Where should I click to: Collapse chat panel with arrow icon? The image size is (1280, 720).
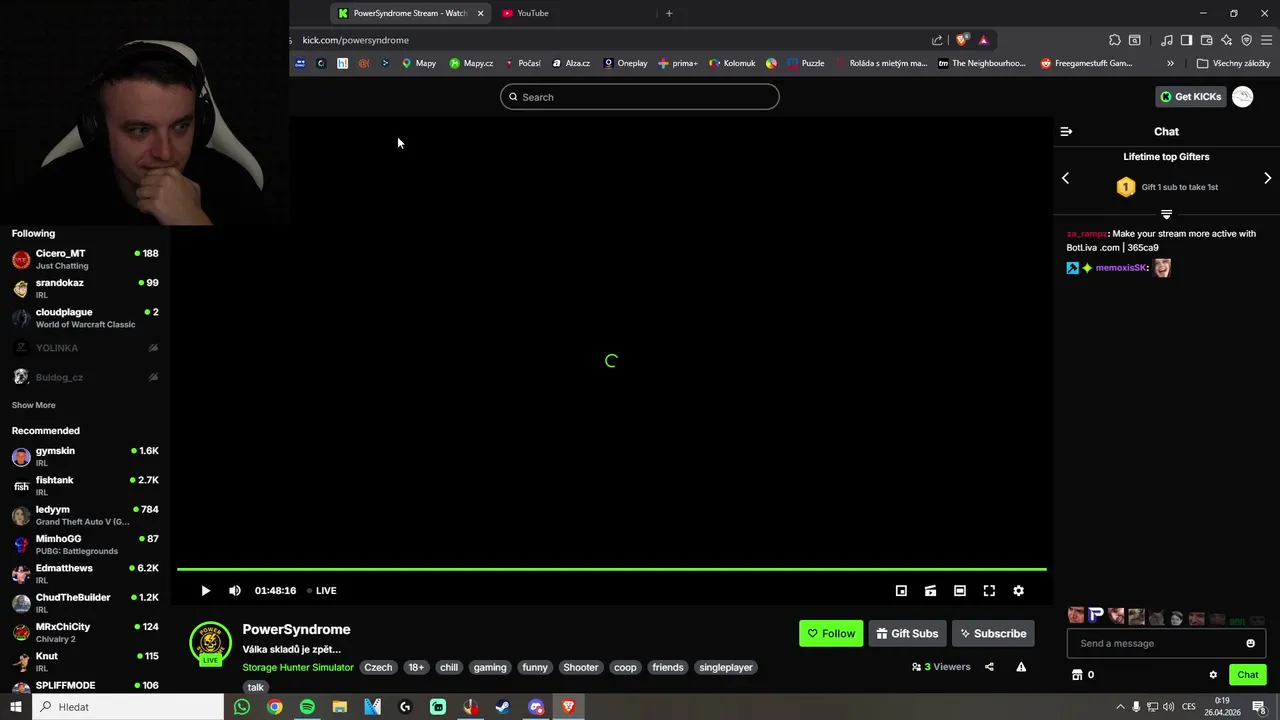tap(1066, 131)
